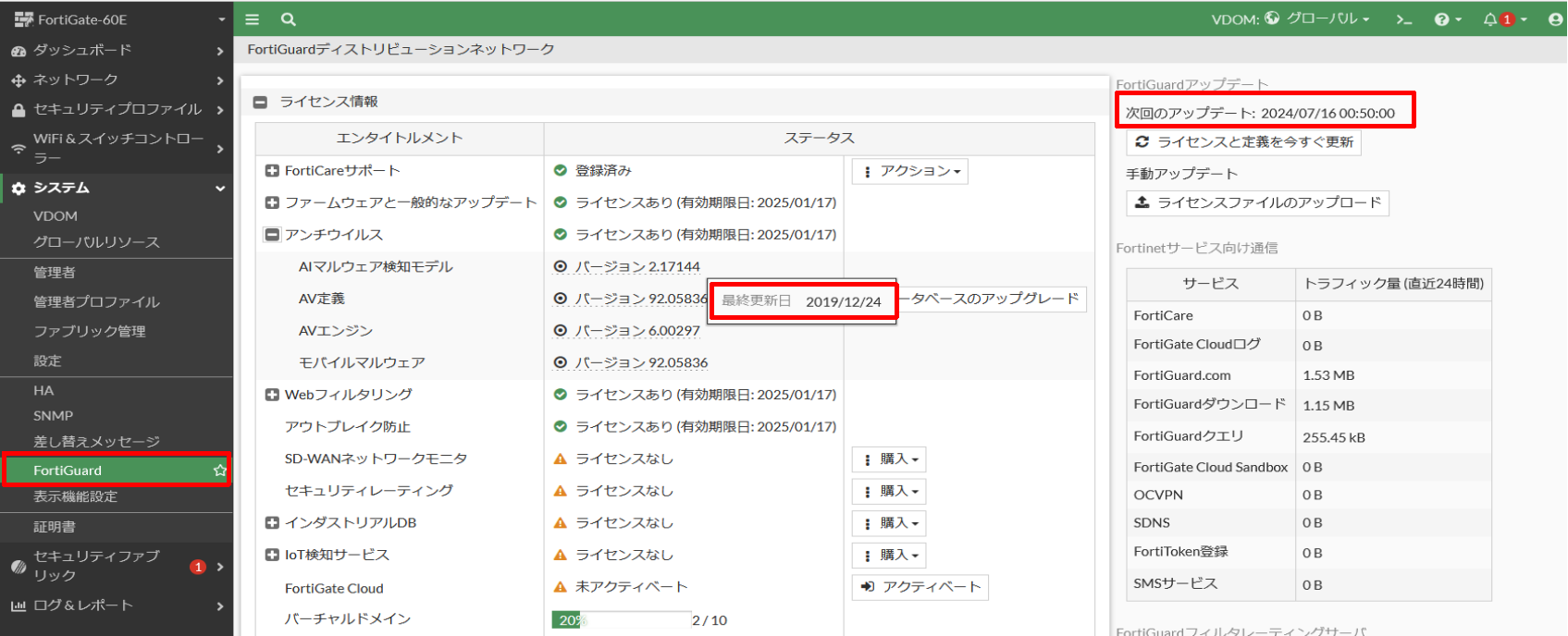Click the バーチャルドメイン 20% usage bar
The height and width of the screenshot is (636, 1568).
click(622, 619)
